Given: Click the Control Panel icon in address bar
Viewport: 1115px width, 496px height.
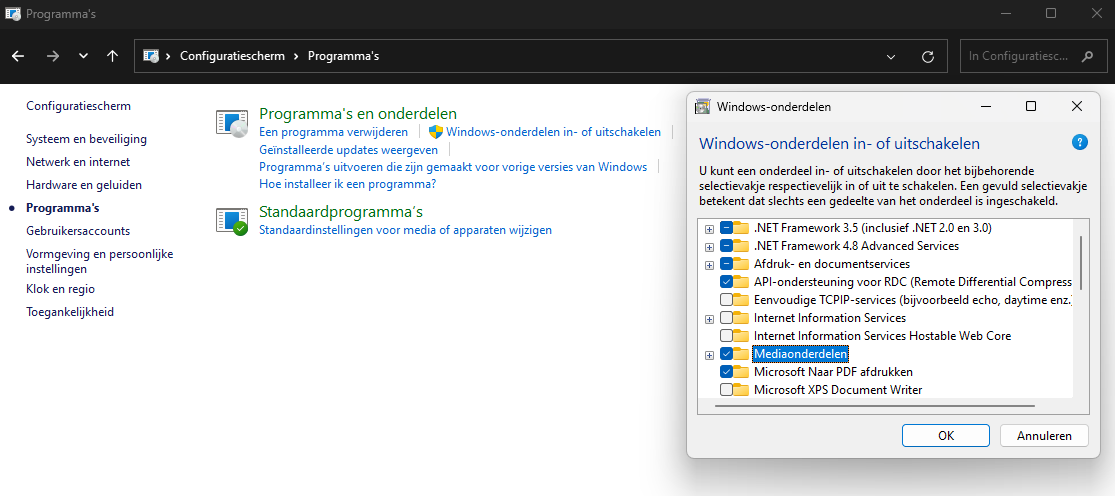Looking at the screenshot, I should [x=150, y=56].
